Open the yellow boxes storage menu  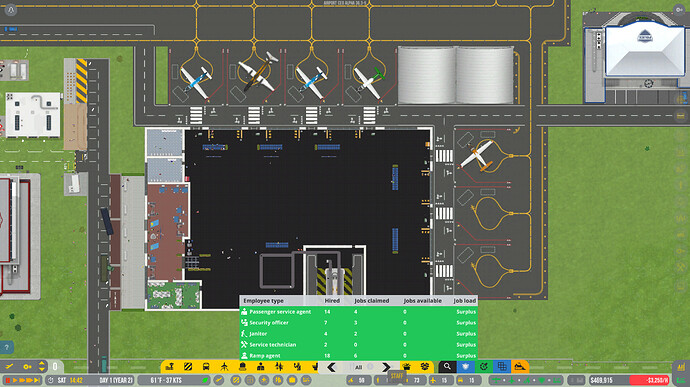click(x=425, y=367)
